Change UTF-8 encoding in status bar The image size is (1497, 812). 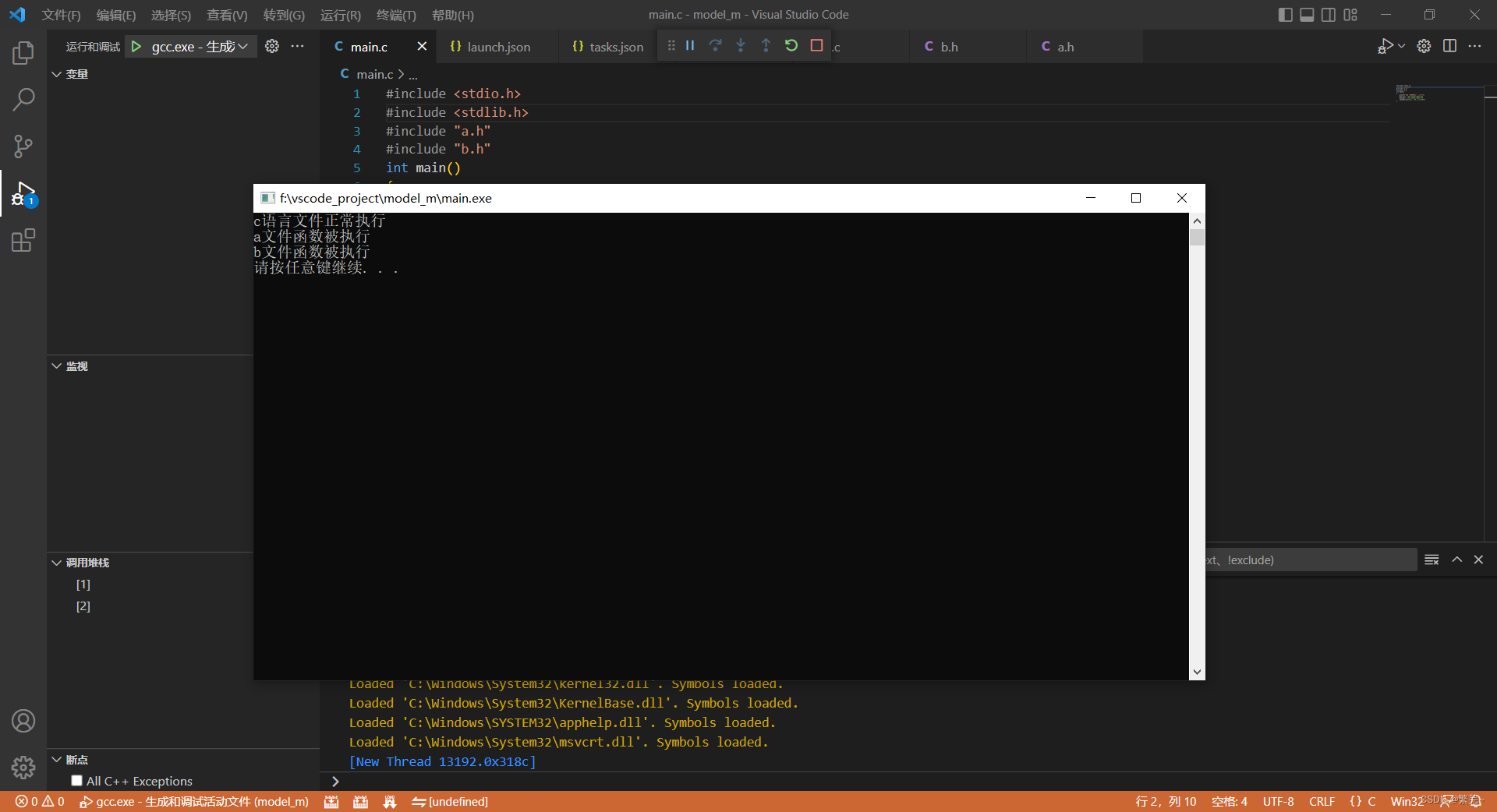1278,801
